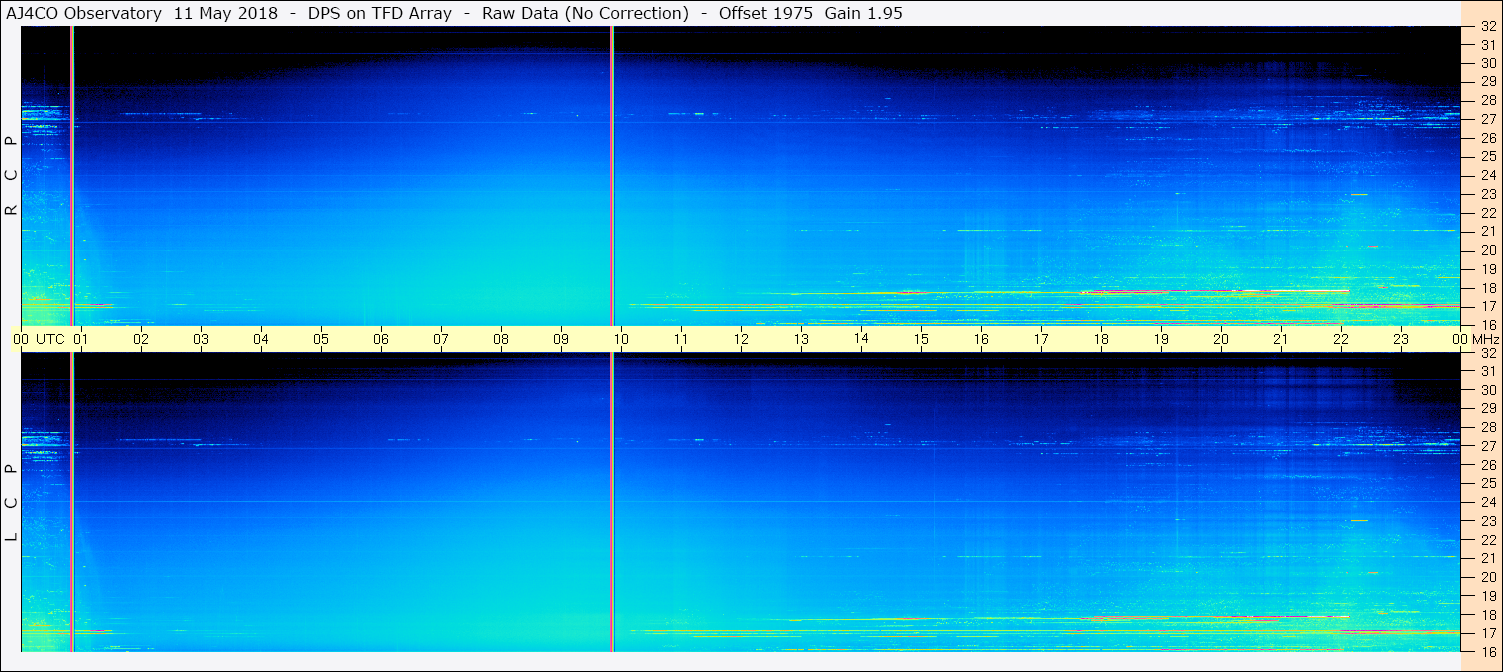Click hour 17 on the UTC time axis
Screen dimensions: 1503x672
pyautogui.click(x=1041, y=339)
